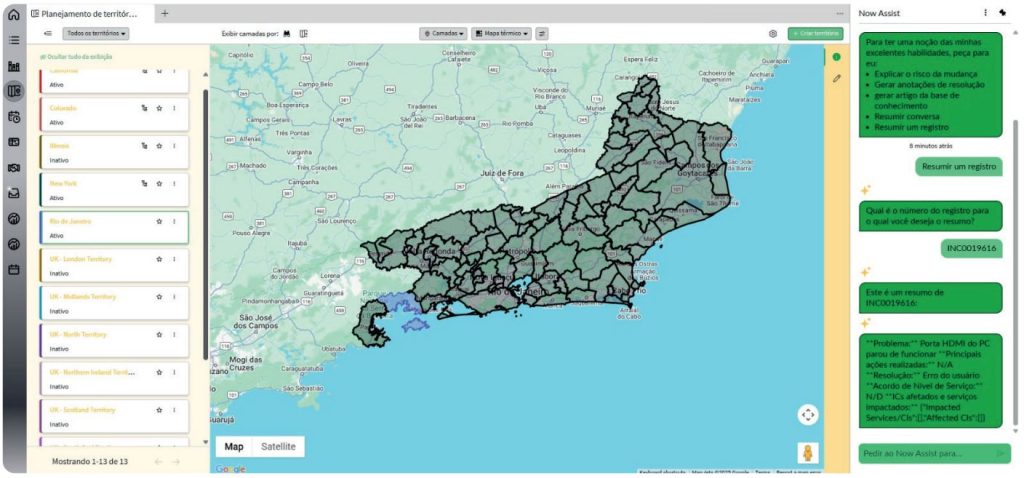Recenter the map with the crosshair button

click(x=808, y=415)
